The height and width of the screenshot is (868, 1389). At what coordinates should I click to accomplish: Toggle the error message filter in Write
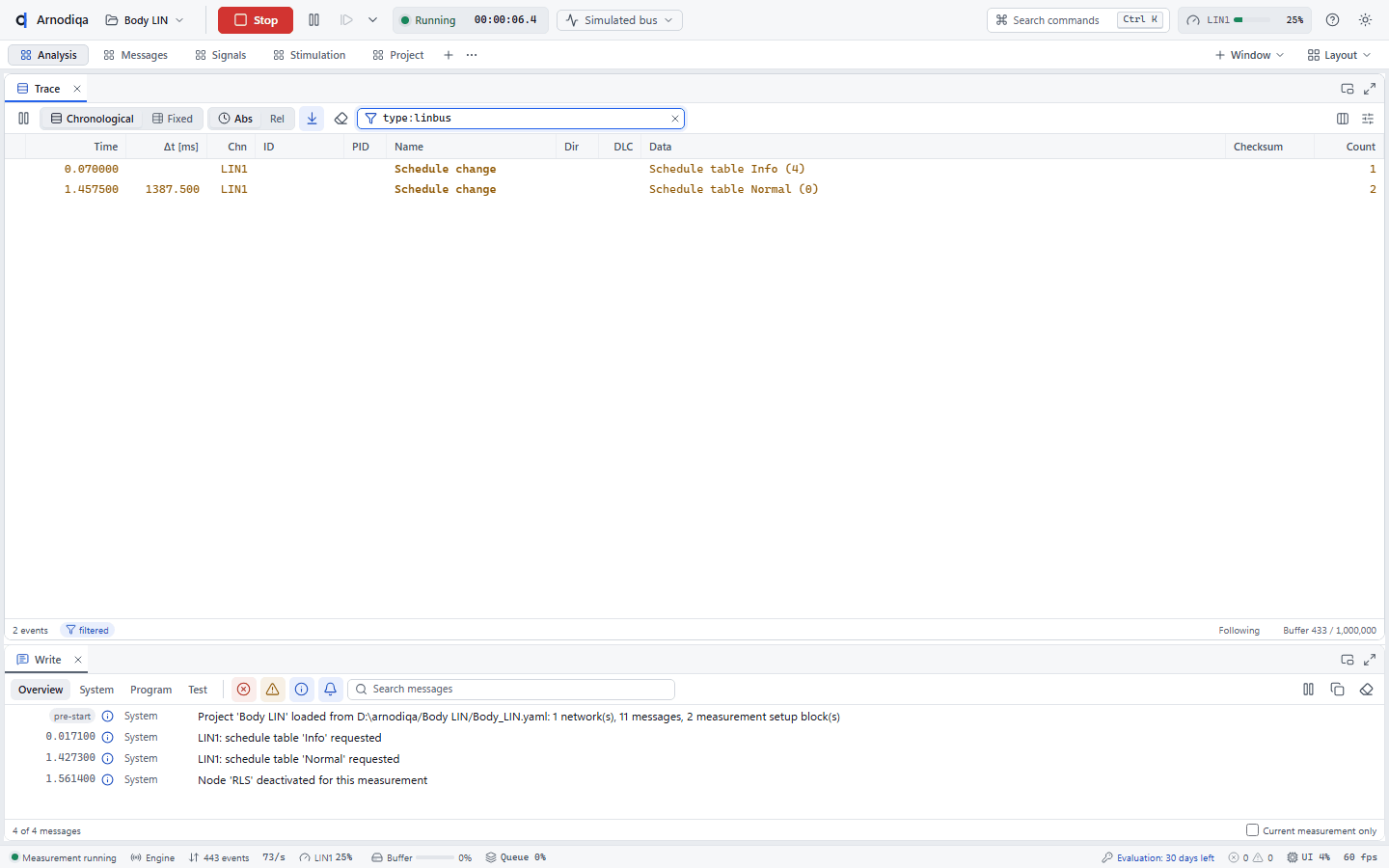coord(243,689)
